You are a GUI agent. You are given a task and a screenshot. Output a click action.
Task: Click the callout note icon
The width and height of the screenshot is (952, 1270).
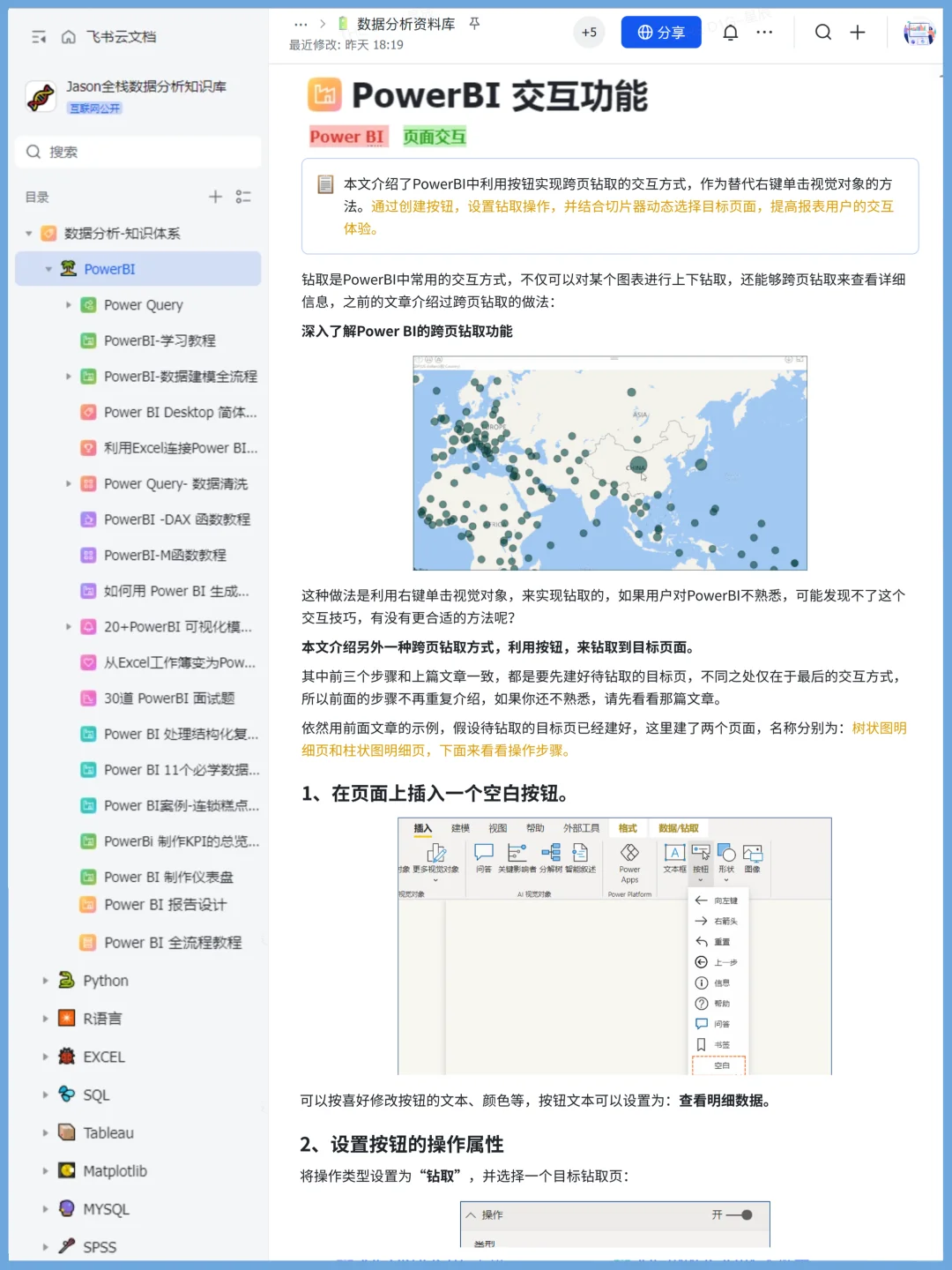pos(325,184)
